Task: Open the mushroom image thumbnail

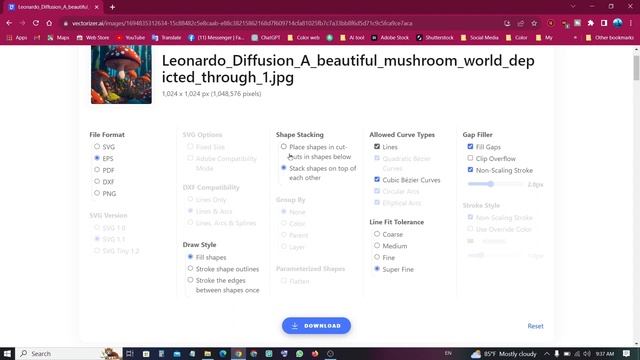Action: point(121,74)
